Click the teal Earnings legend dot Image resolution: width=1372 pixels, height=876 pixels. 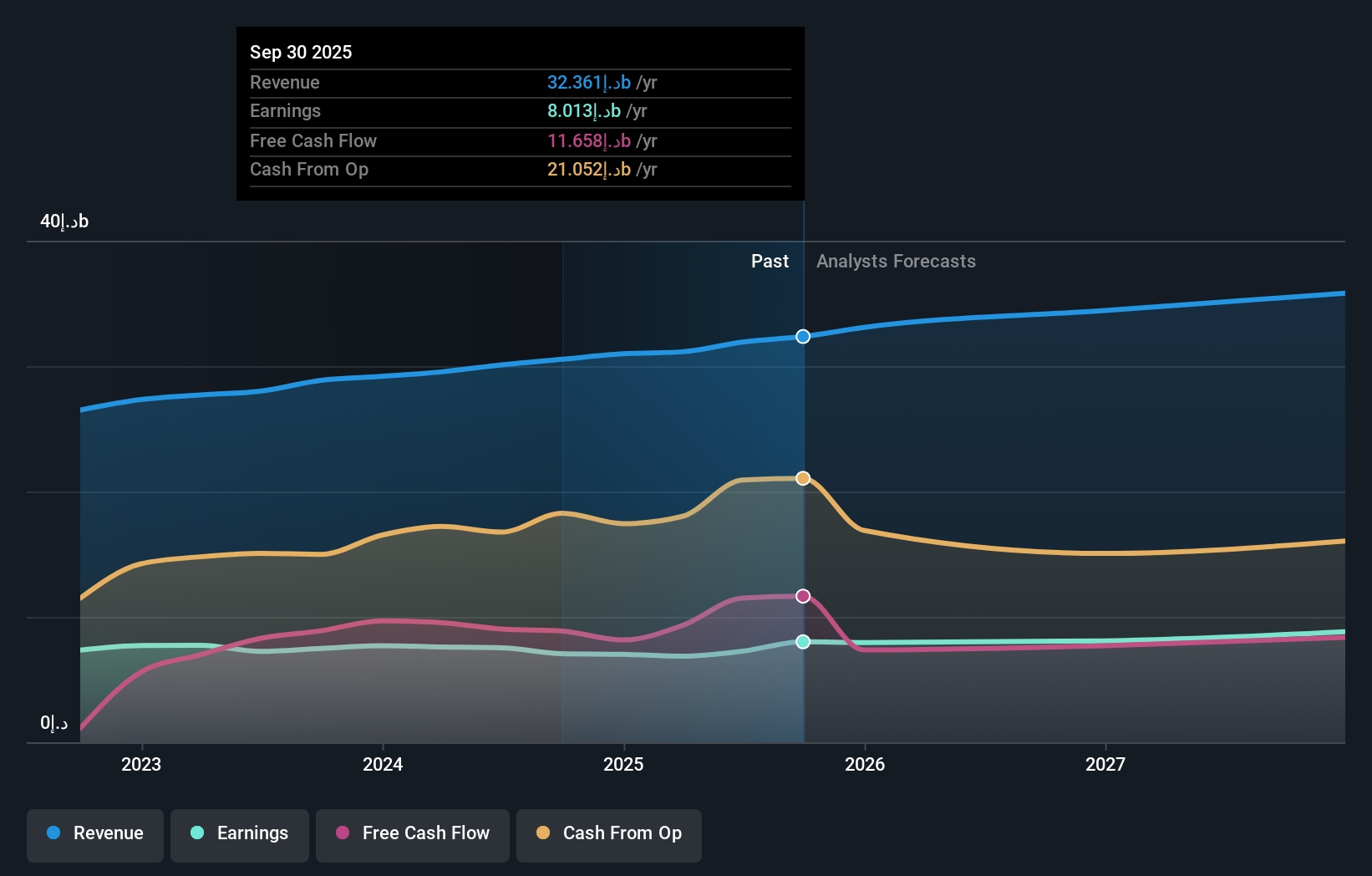click(196, 833)
